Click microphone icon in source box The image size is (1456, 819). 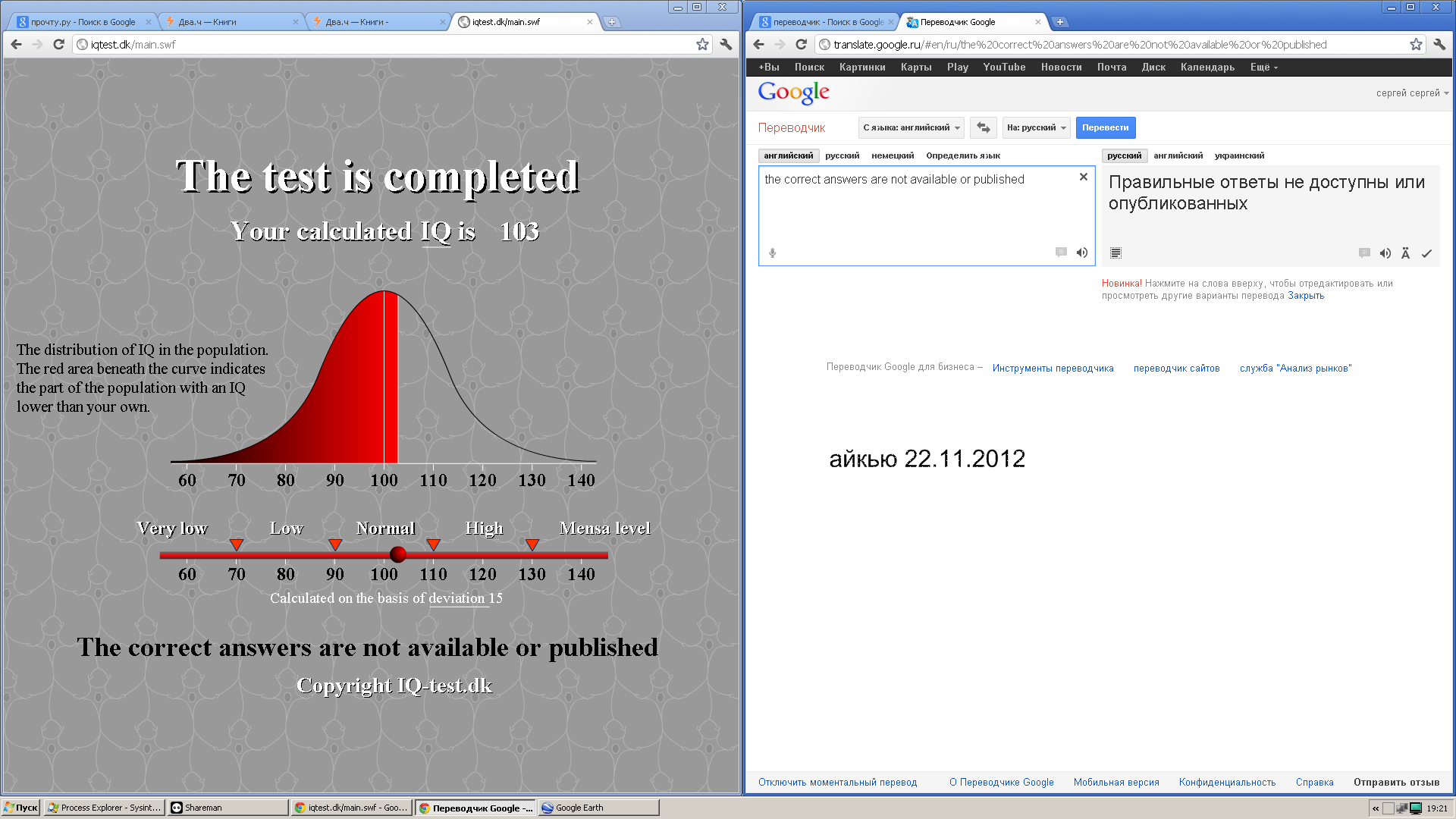point(772,253)
